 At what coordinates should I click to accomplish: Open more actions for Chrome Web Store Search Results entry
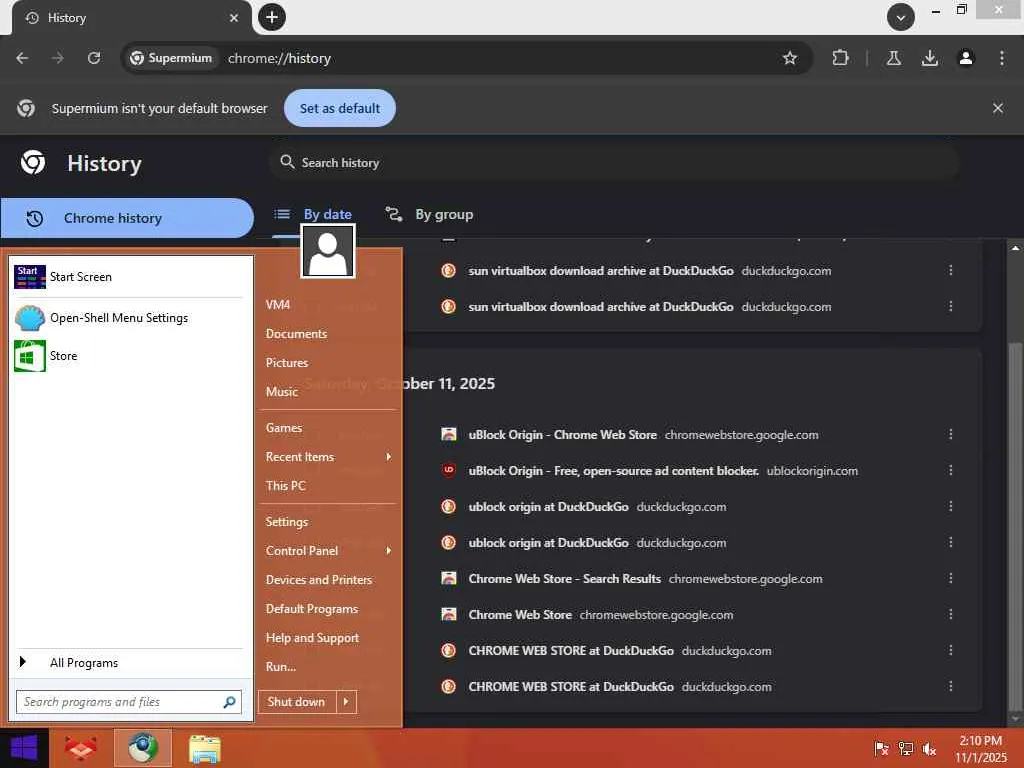coord(950,578)
